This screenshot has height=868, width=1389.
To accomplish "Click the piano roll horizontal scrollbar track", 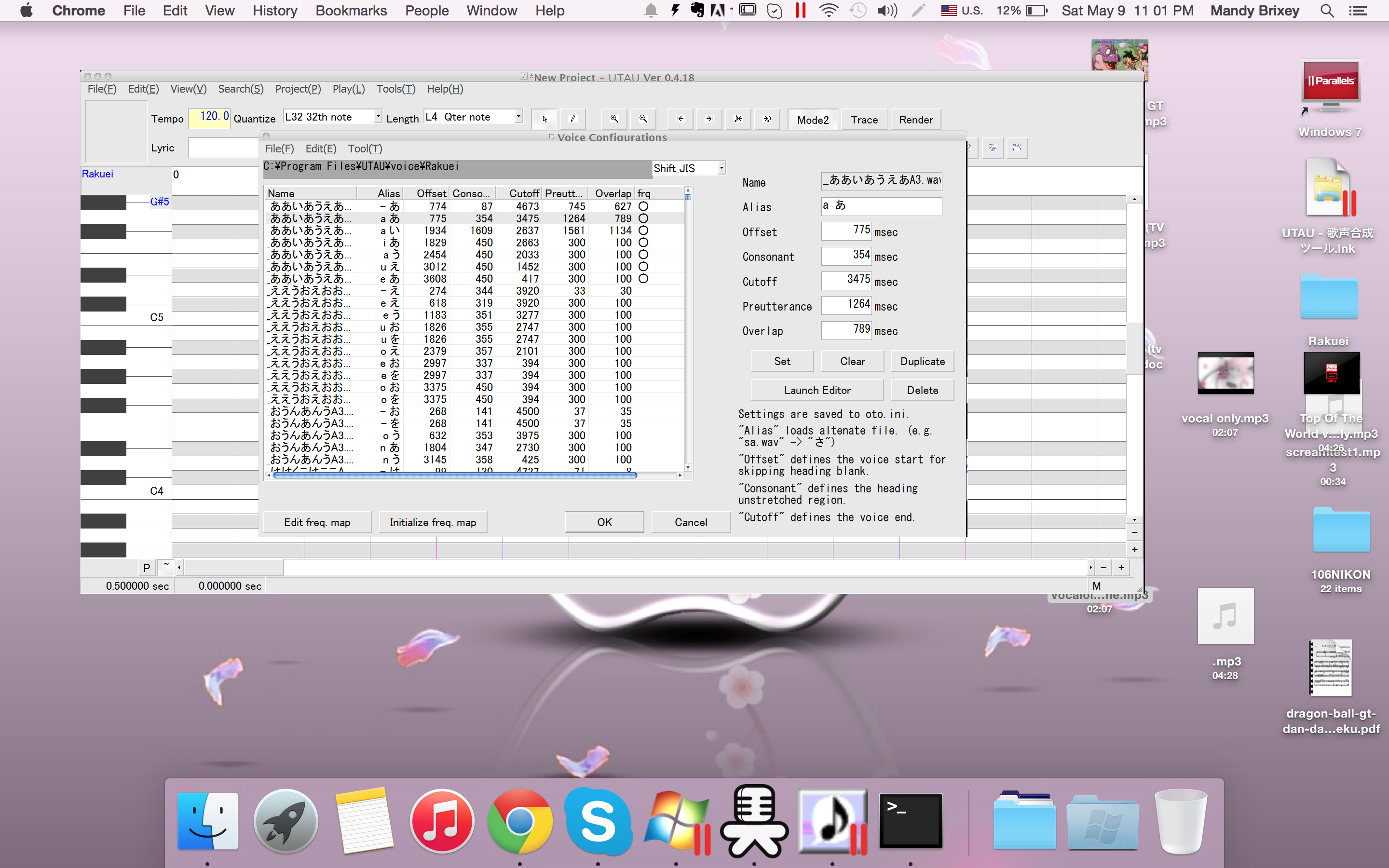I will (685, 567).
